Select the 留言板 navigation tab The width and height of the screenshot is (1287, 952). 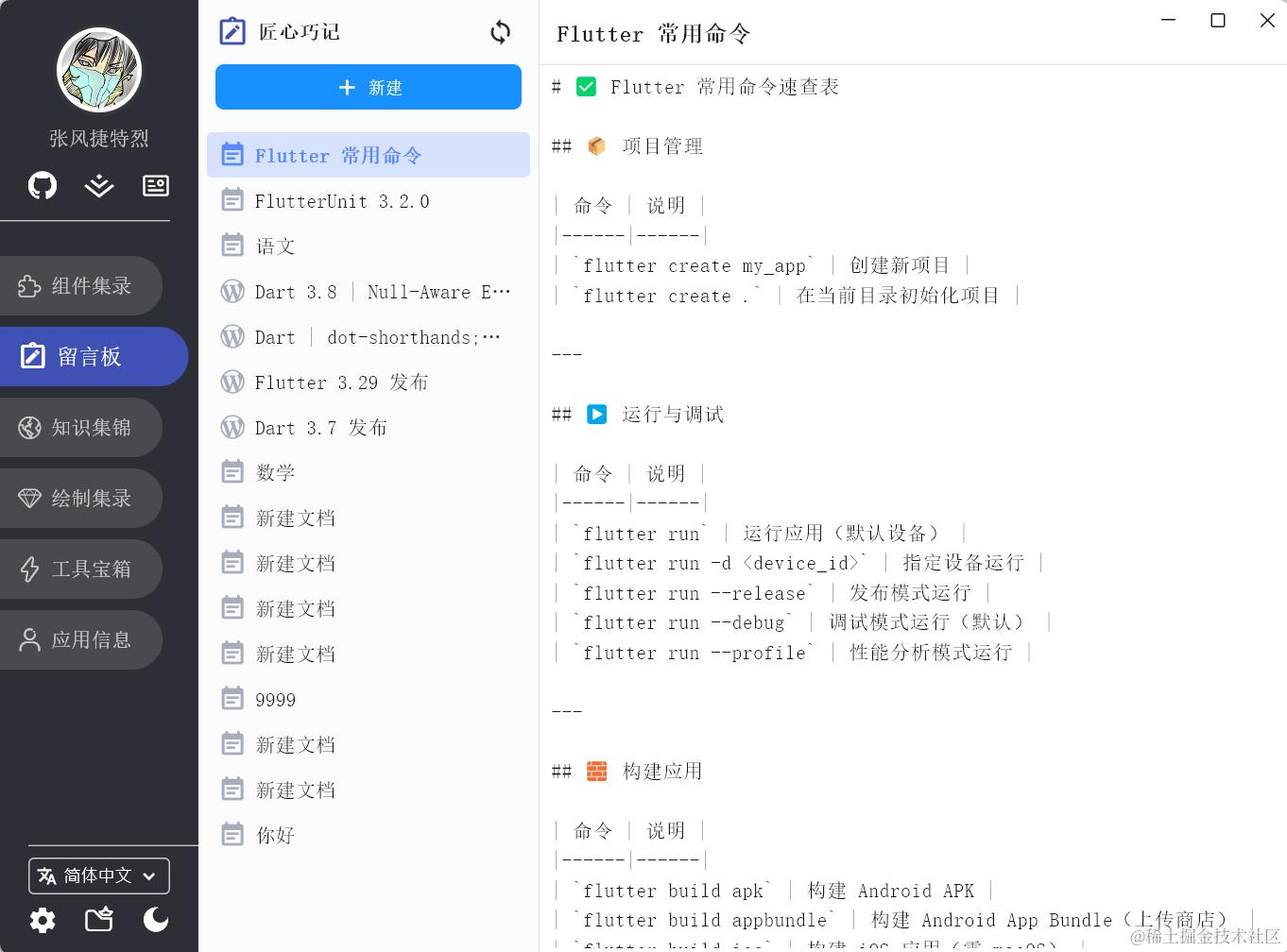(94, 356)
